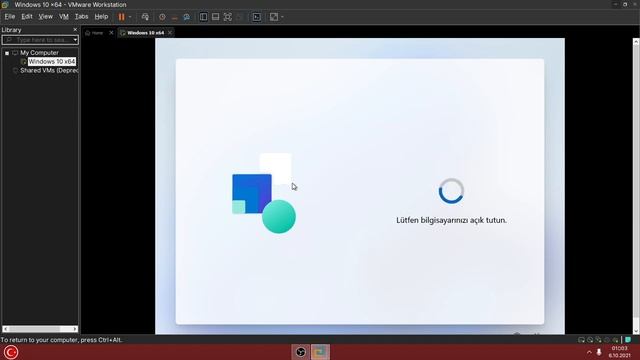This screenshot has height=360, width=640.
Task: Close the Library panel
Action: coord(75,30)
